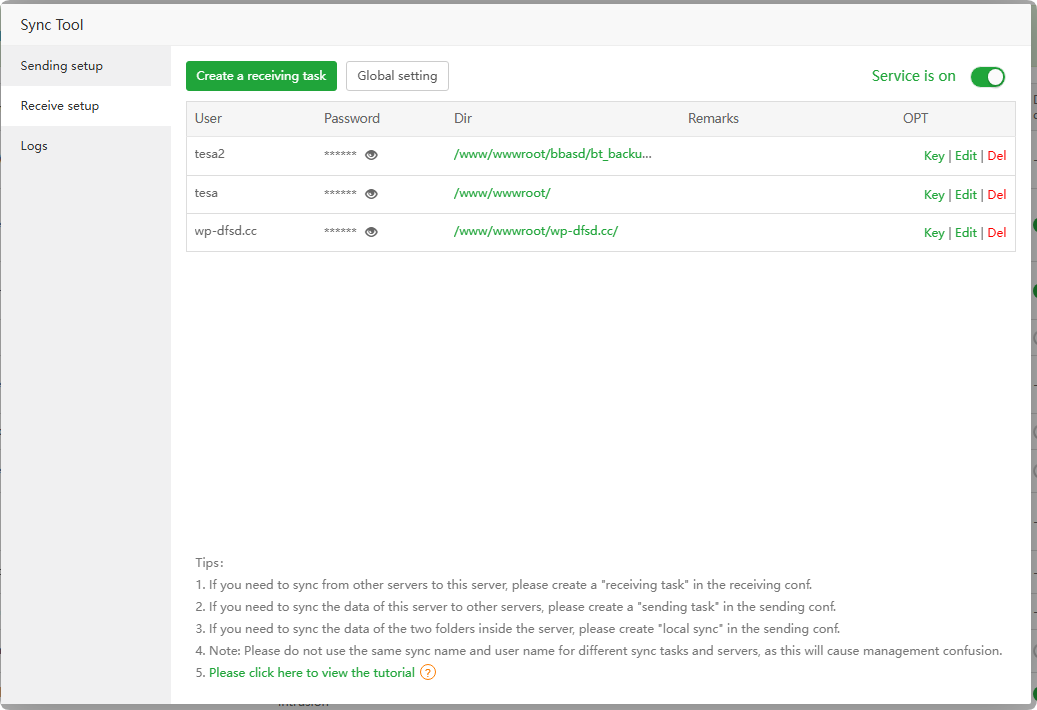View Key for tesa2 task
The height and width of the screenshot is (710, 1037).
coord(934,156)
